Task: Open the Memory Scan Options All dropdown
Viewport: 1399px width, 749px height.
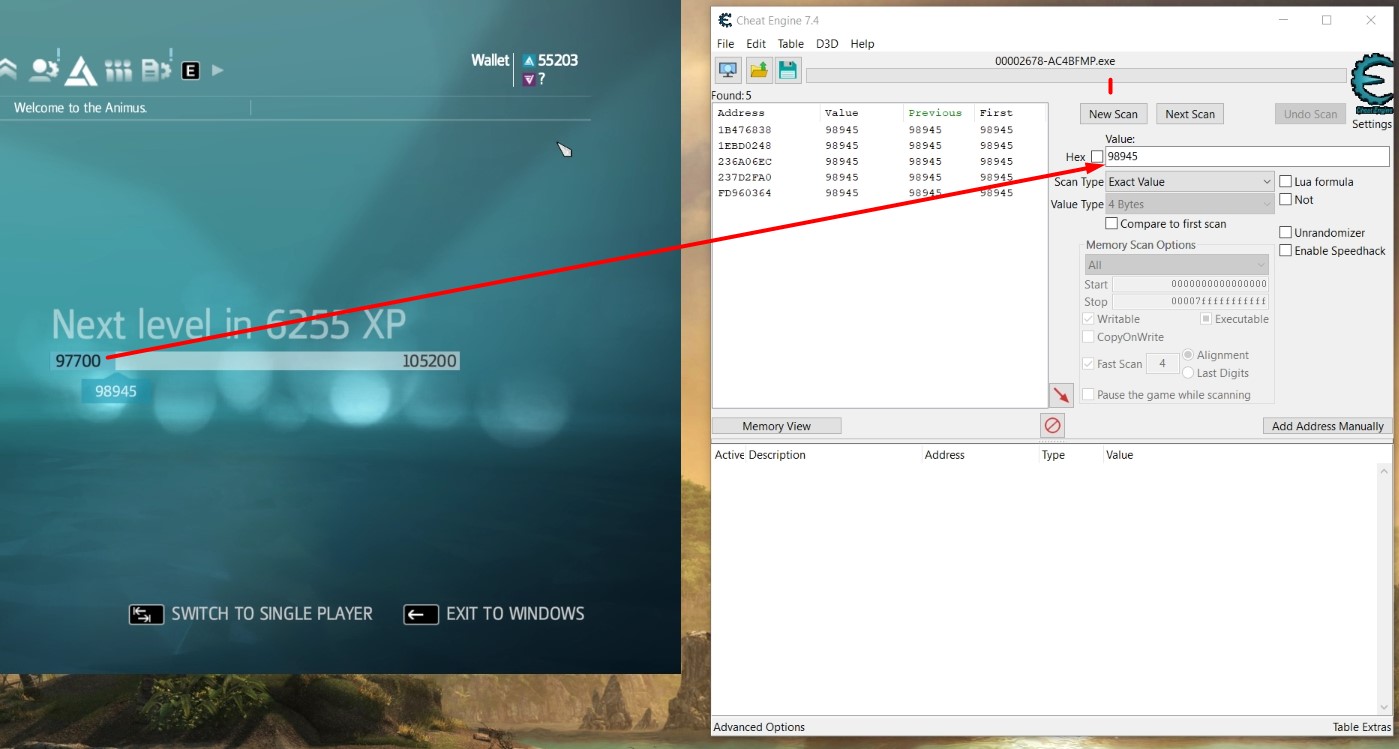Action: [x=1177, y=265]
